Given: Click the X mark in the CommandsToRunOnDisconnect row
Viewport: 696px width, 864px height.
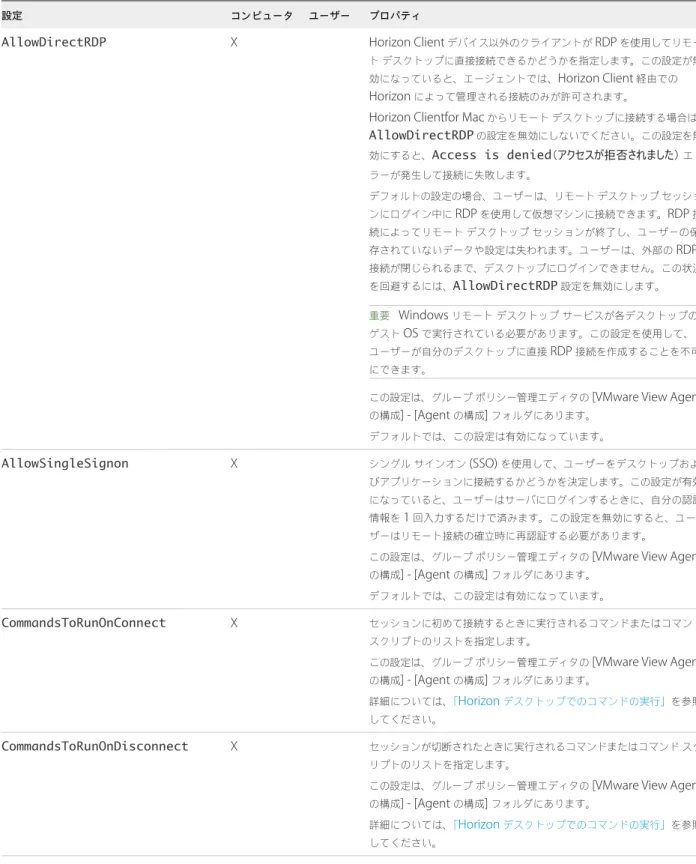Looking at the screenshot, I should coord(234,746).
